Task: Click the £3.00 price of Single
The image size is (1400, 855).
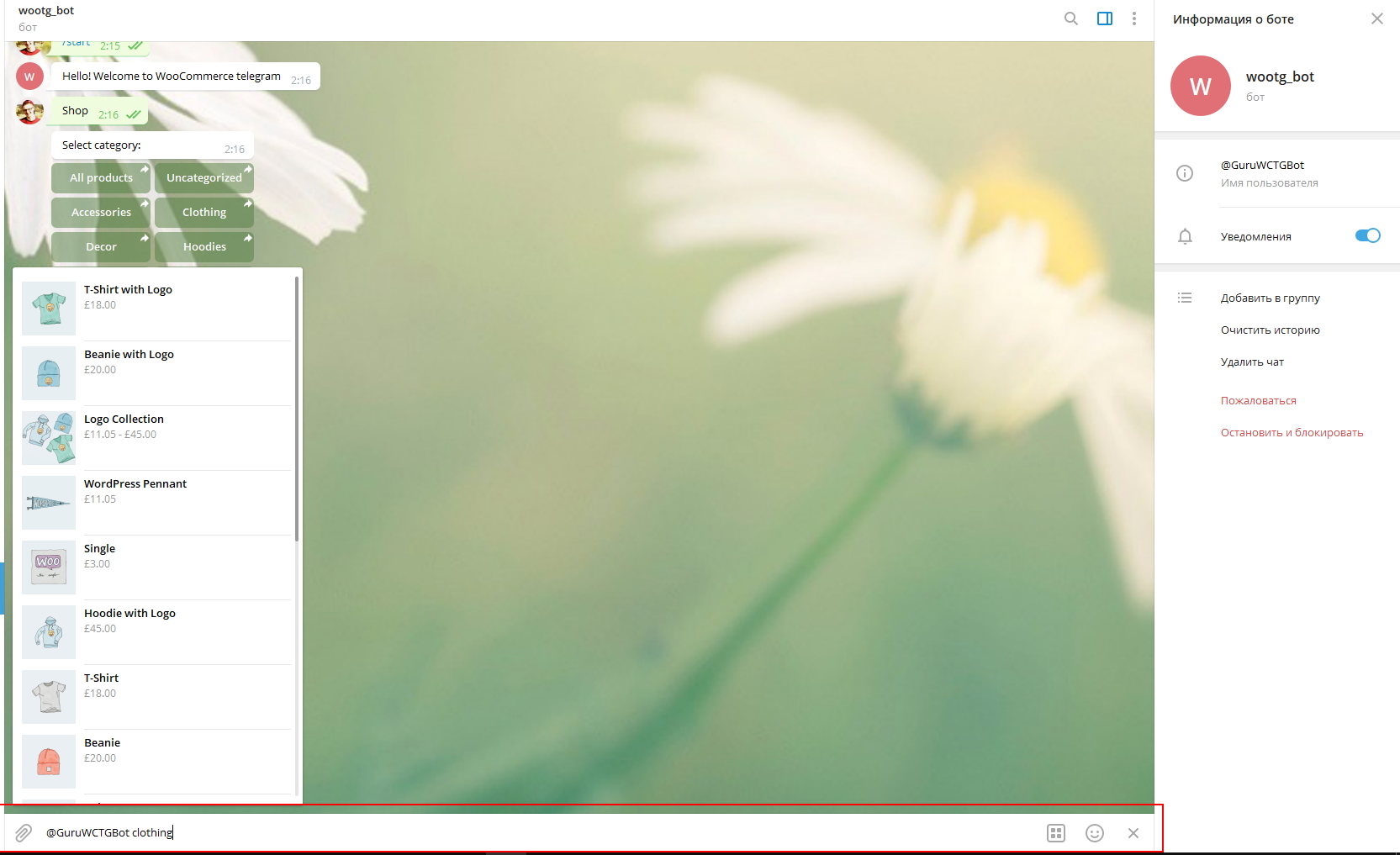Action: 97,564
